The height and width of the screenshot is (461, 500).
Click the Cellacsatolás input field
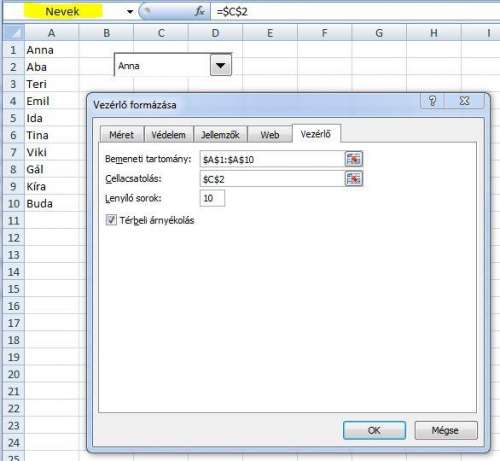pos(272,179)
